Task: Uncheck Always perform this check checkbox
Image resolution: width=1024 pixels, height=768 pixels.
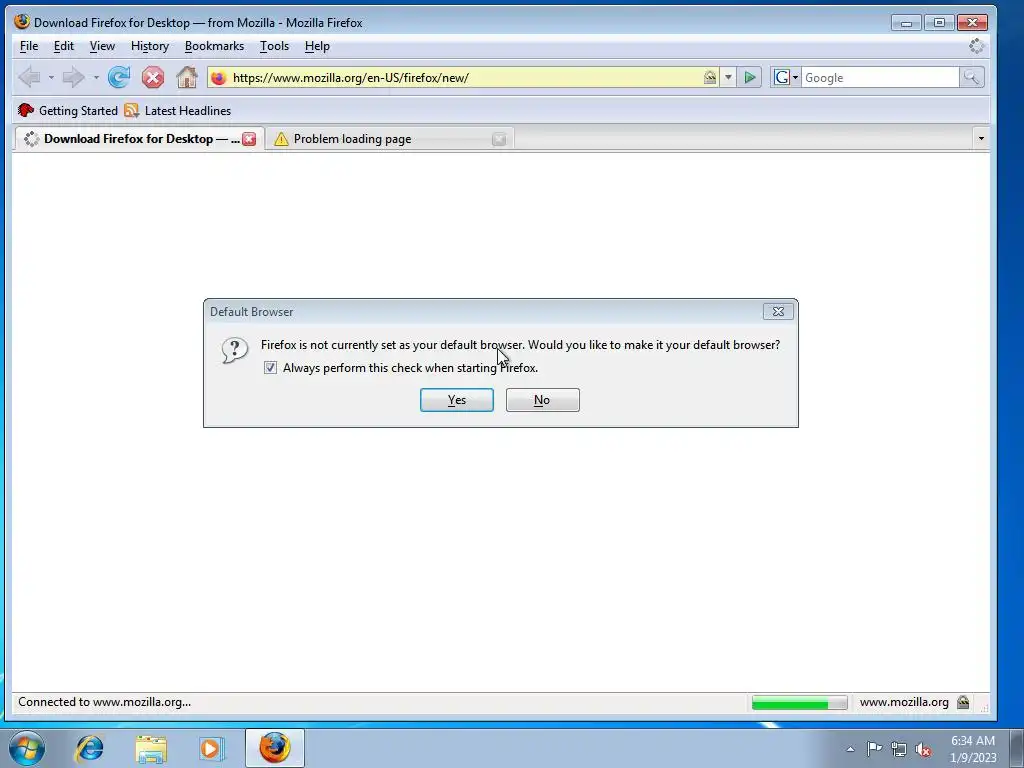Action: point(270,368)
